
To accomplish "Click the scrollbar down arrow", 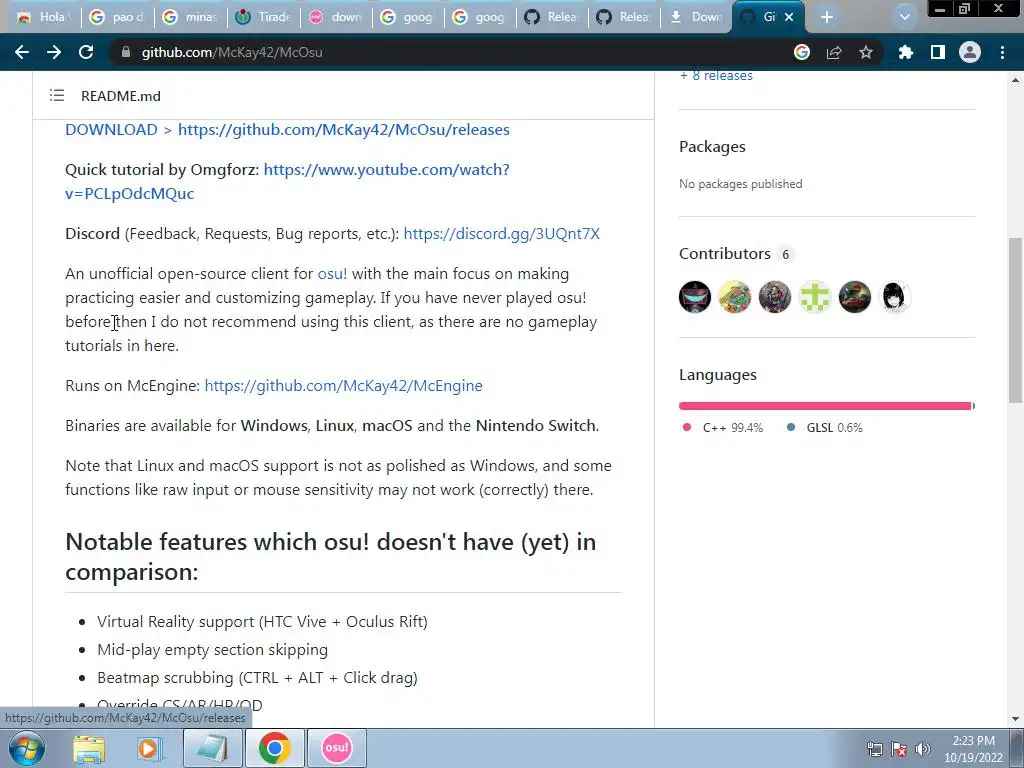I will pyautogui.click(x=1016, y=720).
